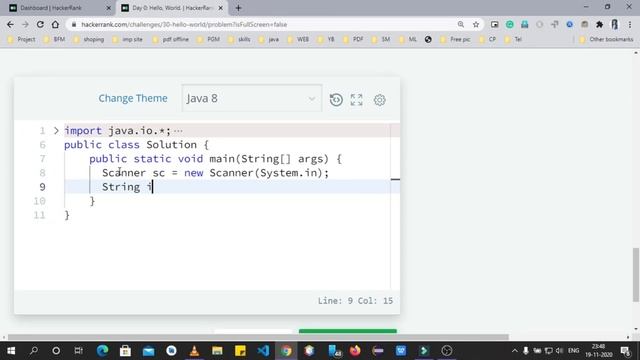
Task: Open Task View from the taskbar
Action: coord(79,351)
